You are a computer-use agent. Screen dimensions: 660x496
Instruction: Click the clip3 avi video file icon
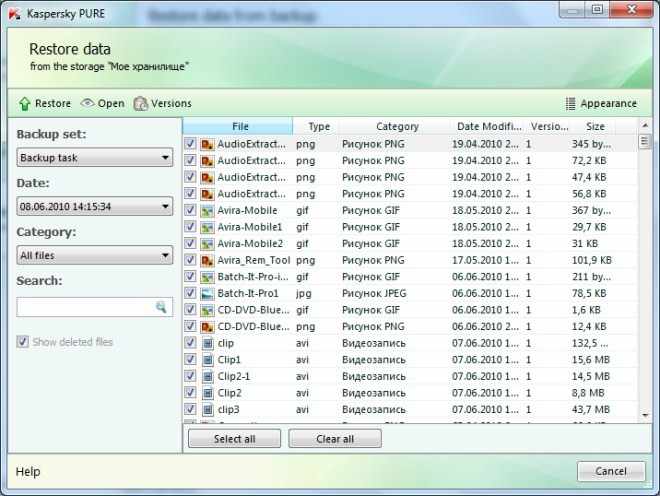pos(208,410)
